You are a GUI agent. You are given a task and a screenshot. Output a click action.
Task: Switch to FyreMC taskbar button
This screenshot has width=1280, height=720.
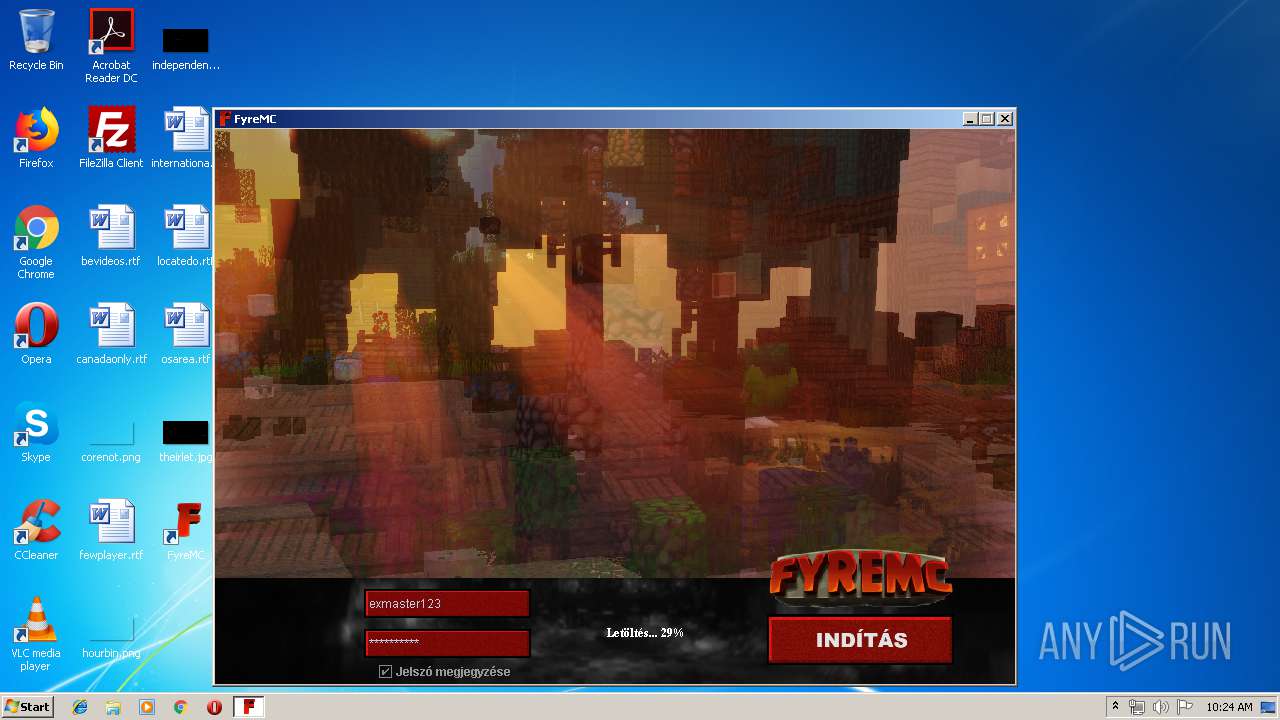(x=249, y=707)
